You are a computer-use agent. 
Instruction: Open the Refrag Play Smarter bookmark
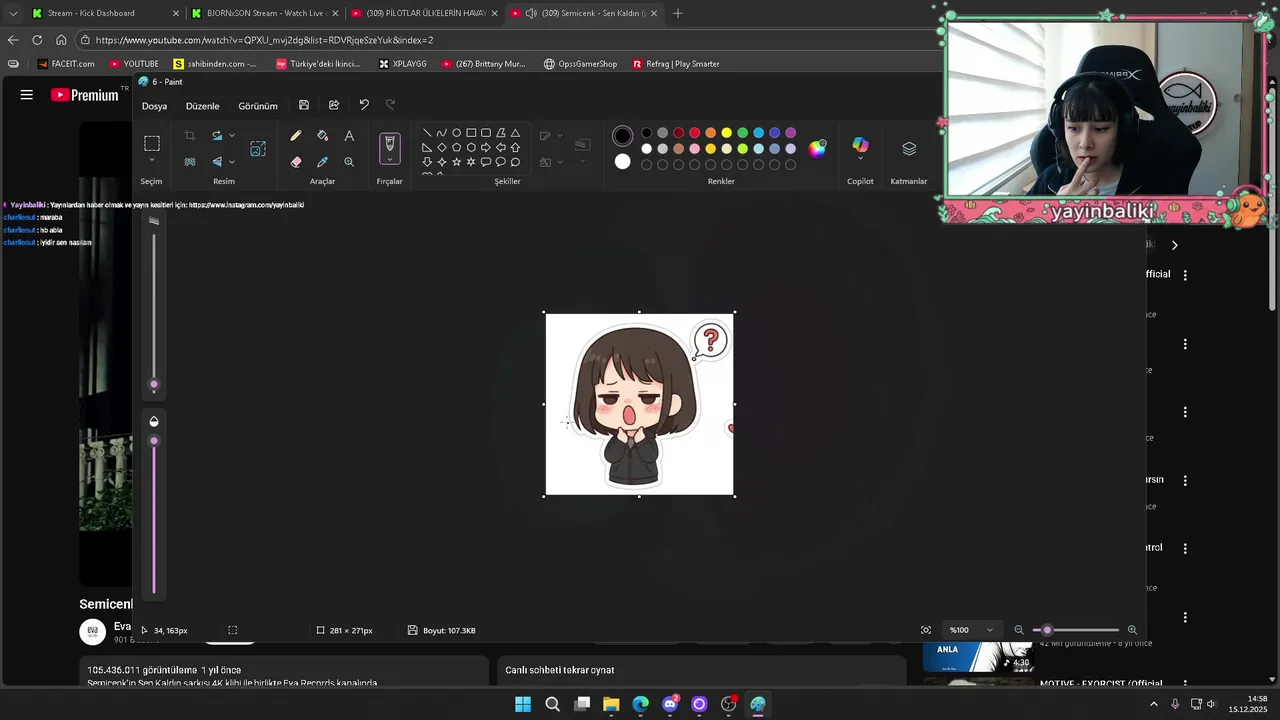tap(676, 64)
